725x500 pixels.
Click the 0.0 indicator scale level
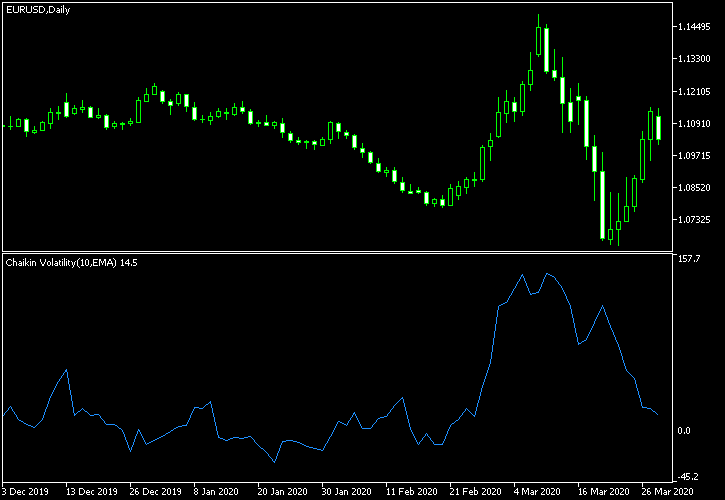[x=684, y=431]
